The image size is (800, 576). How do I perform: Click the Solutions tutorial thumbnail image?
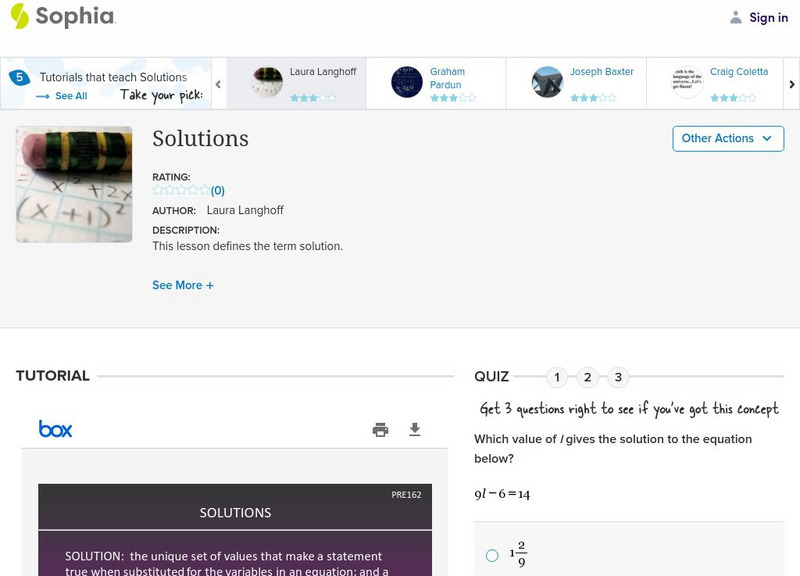[x=74, y=183]
